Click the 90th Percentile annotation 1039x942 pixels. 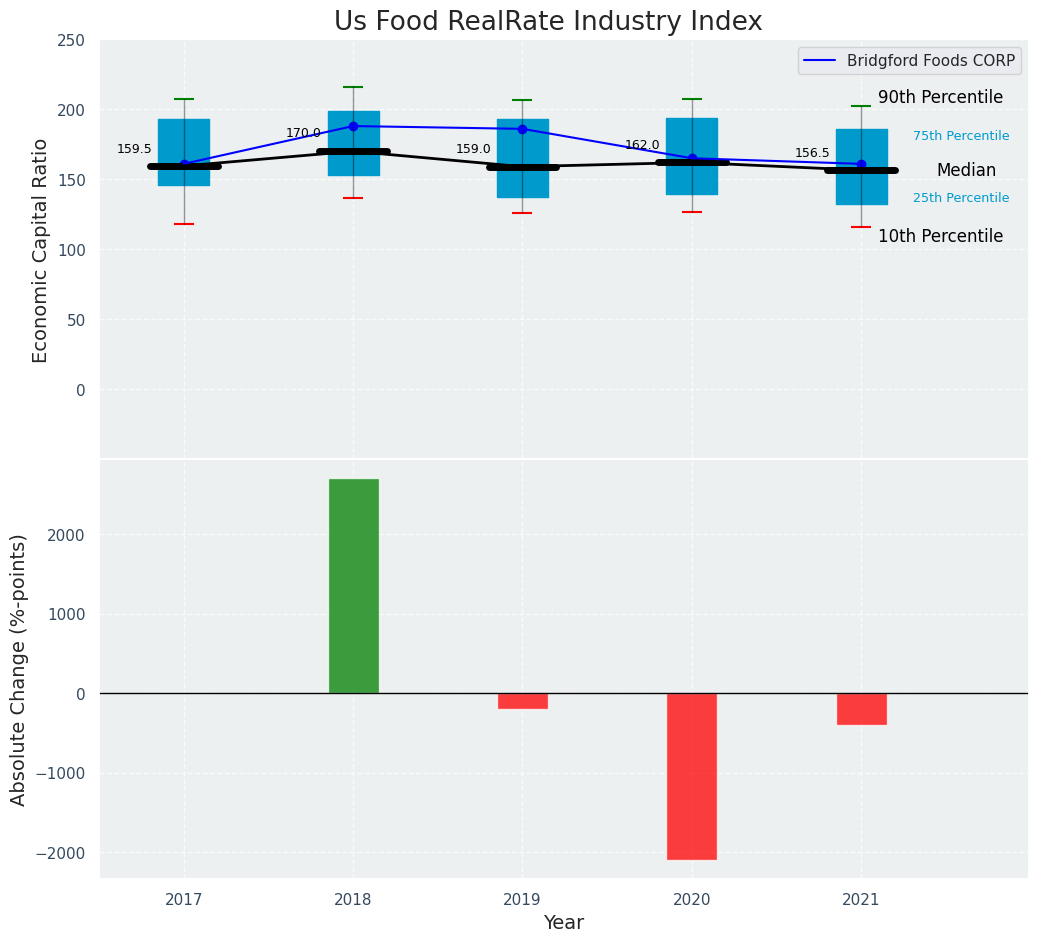pyautogui.click(x=940, y=98)
